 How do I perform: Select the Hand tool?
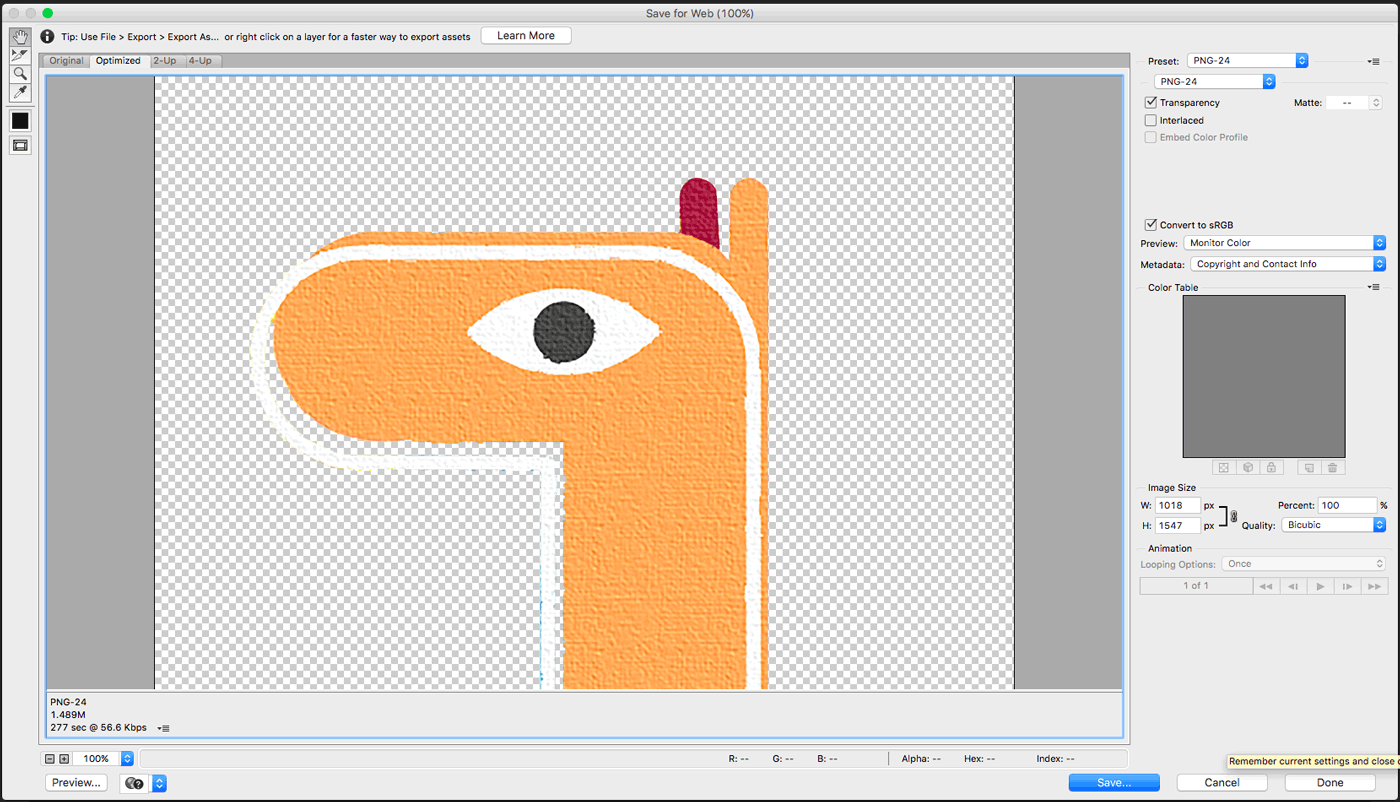20,37
